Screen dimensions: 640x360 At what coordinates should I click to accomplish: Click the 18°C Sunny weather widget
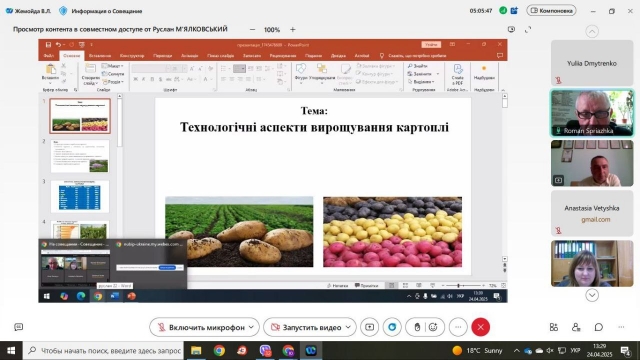point(478,351)
